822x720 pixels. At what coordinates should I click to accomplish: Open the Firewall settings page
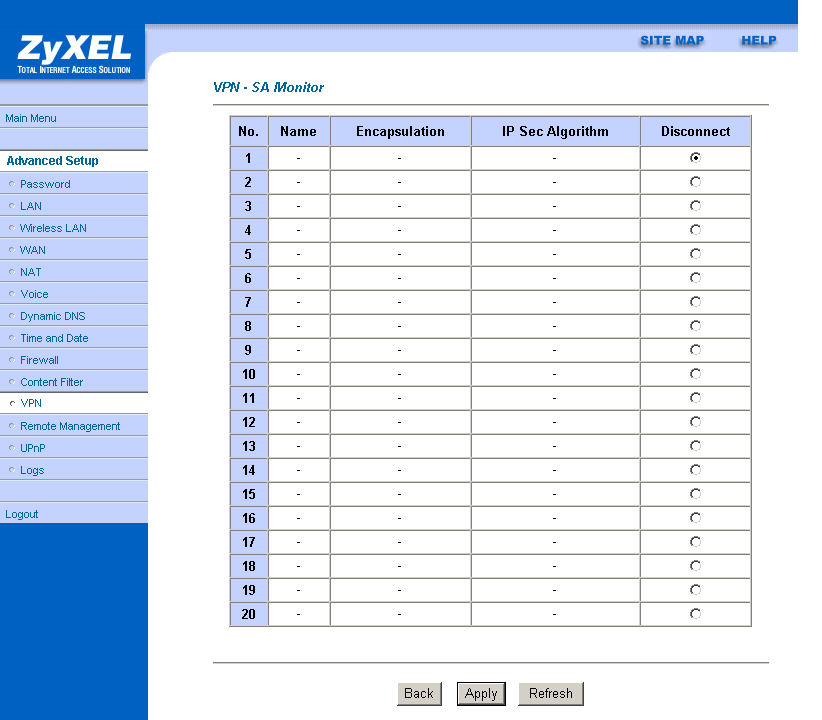39,360
